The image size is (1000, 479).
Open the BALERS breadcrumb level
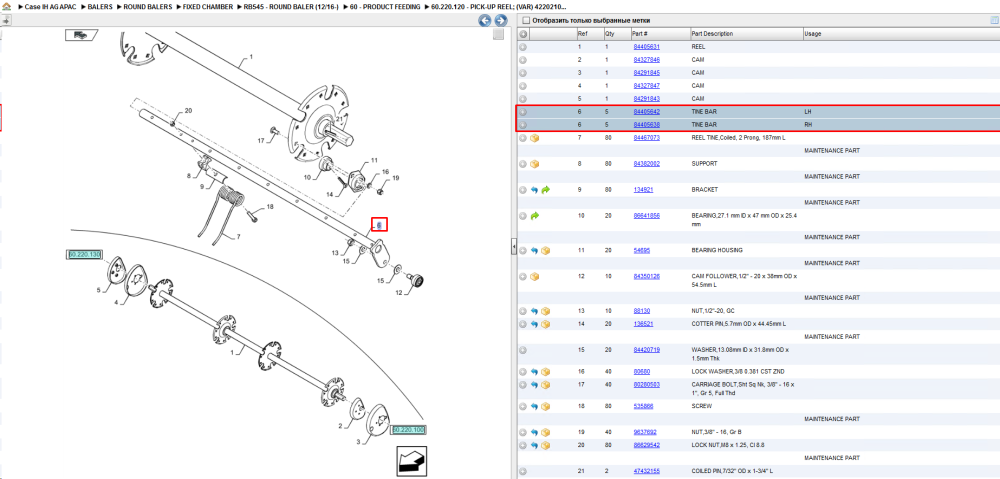tap(99, 6)
